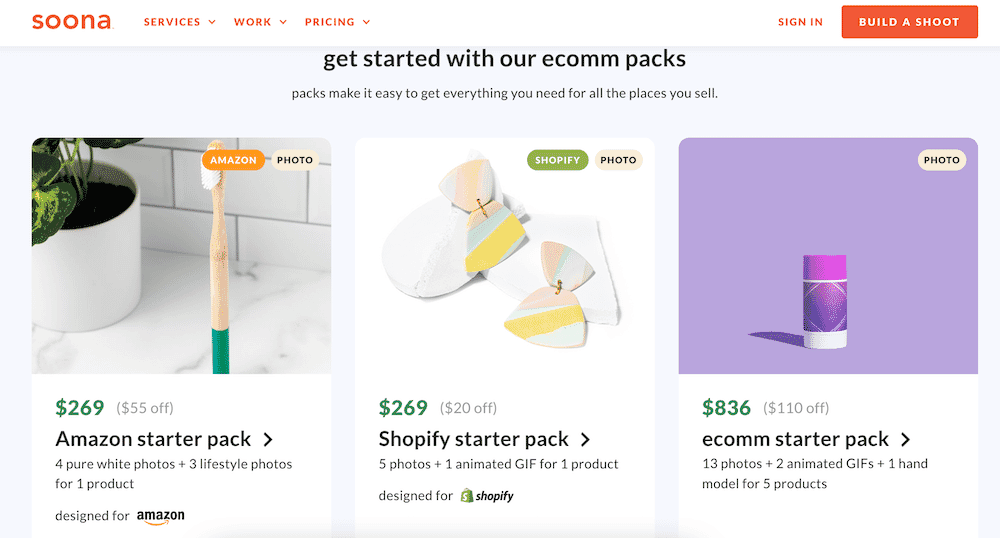Click the Sign In link
Viewport: 1000px width, 538px height.
click(x=800, y=22)
